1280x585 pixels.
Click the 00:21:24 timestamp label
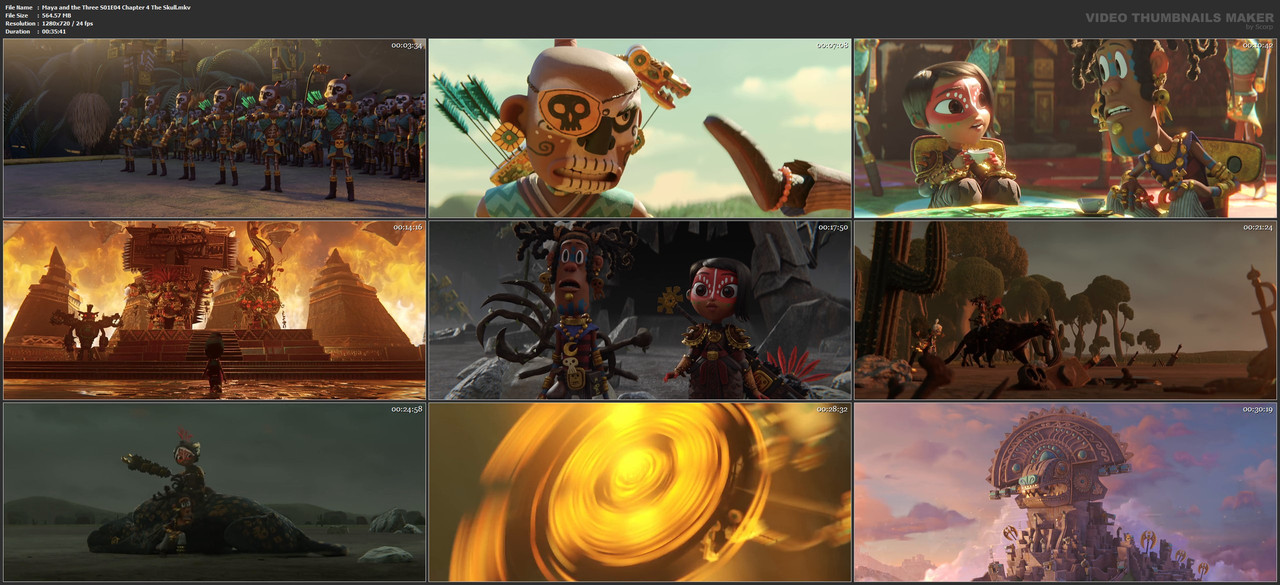[x=1257, y=228]
